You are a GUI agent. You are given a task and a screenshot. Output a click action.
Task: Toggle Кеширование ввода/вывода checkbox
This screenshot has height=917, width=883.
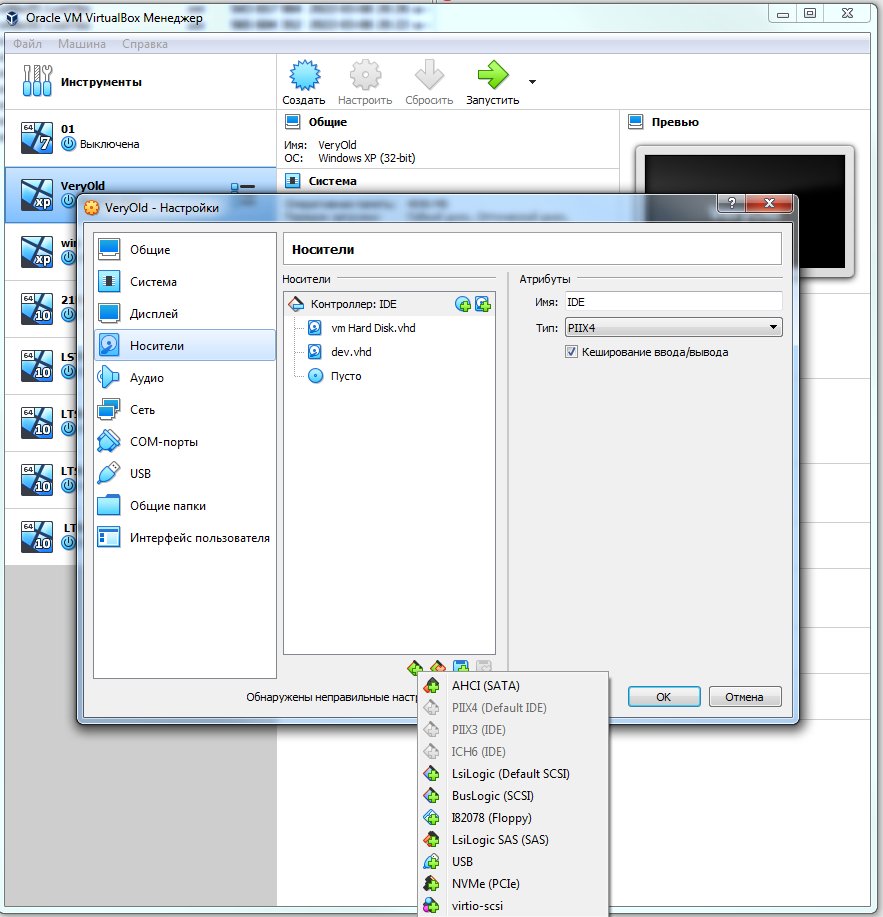click(572, 352)
